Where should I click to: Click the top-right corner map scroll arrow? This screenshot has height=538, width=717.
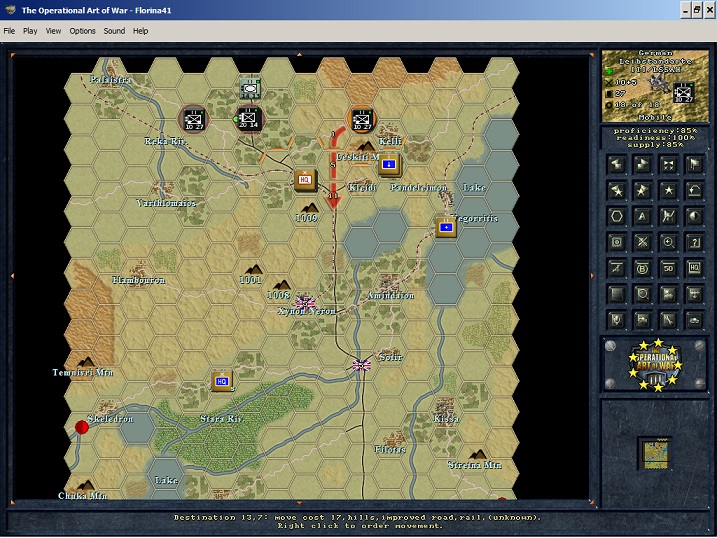pyautogui.click(x=592, y=55)
